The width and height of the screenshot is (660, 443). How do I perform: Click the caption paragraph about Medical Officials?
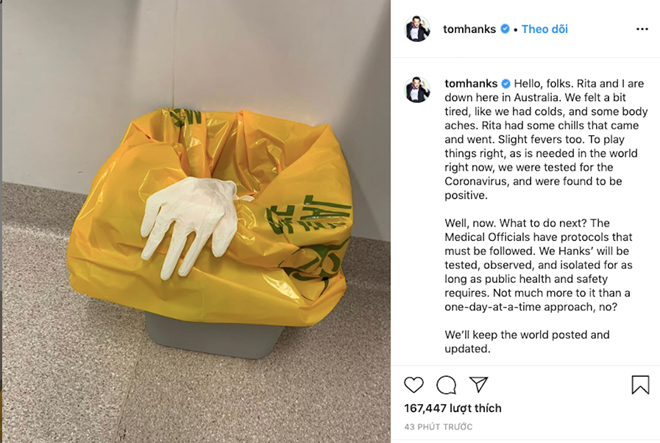[539, 265]
